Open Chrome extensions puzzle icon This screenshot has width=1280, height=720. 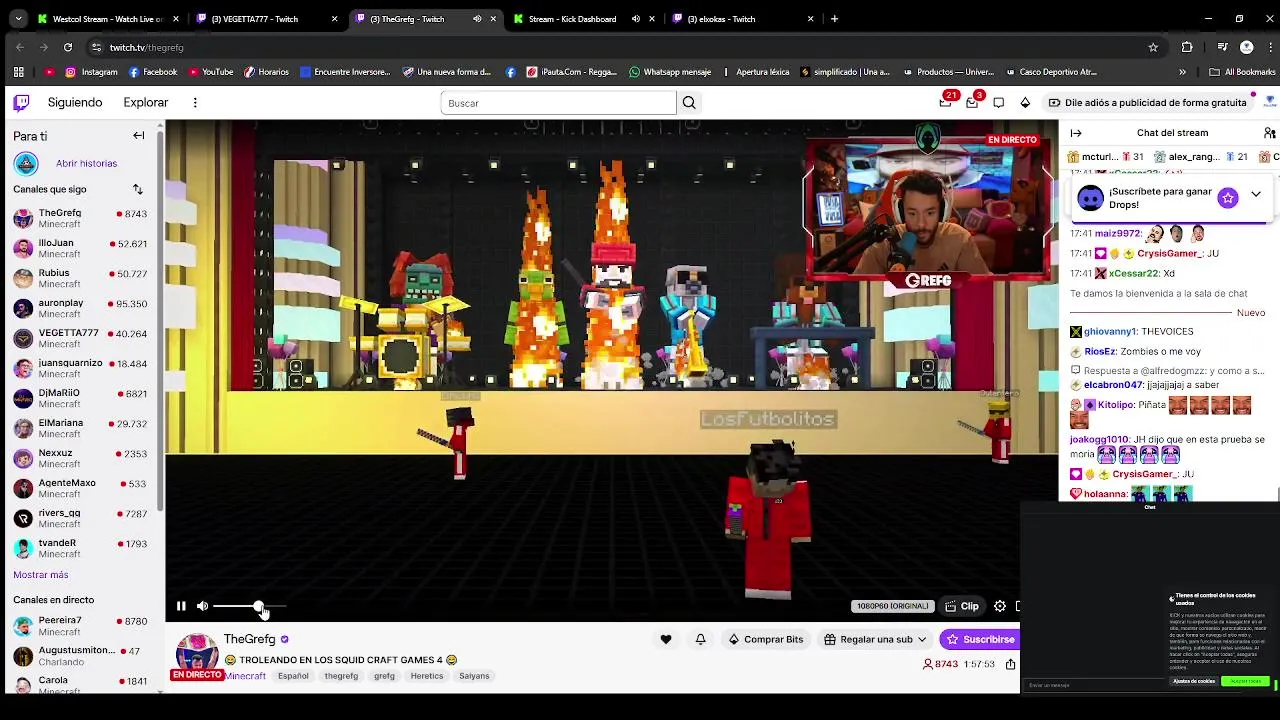tap(1187, 47)
